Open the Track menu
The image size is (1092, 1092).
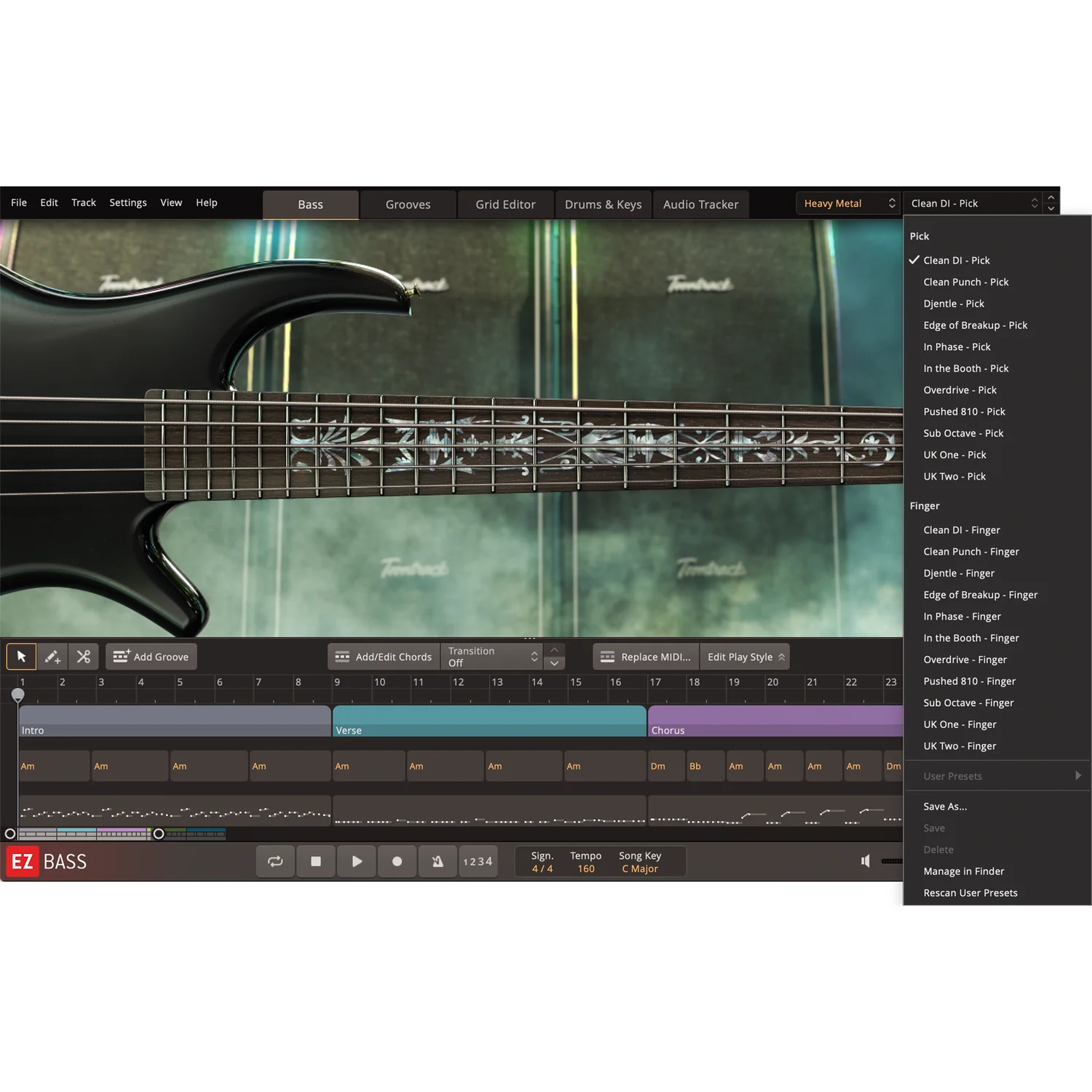coord(84,202)
